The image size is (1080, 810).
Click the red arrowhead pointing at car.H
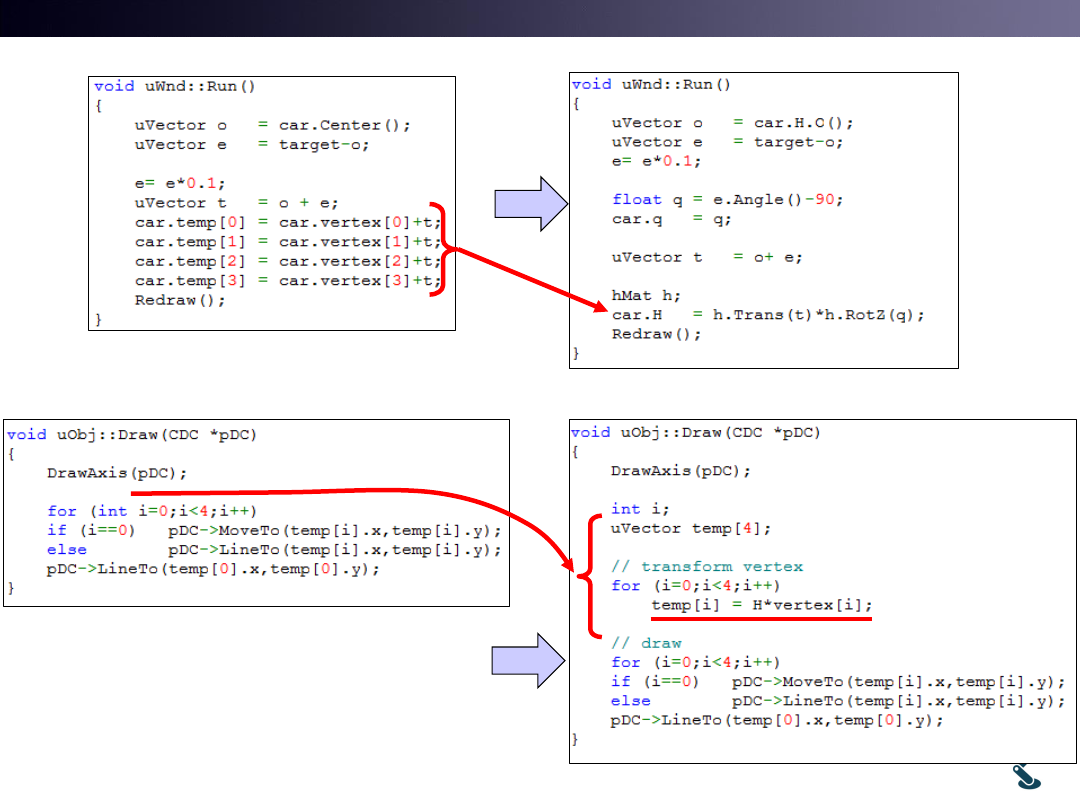pyautogui.click(x=594, y=301)
